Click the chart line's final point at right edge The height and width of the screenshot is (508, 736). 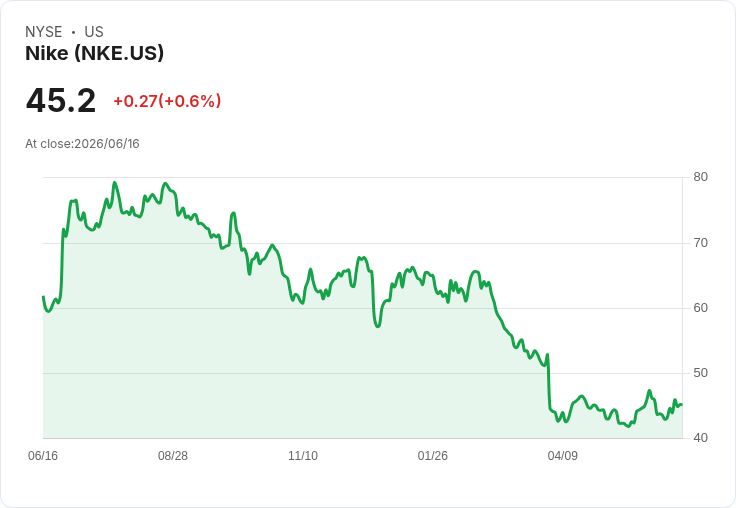682,405
